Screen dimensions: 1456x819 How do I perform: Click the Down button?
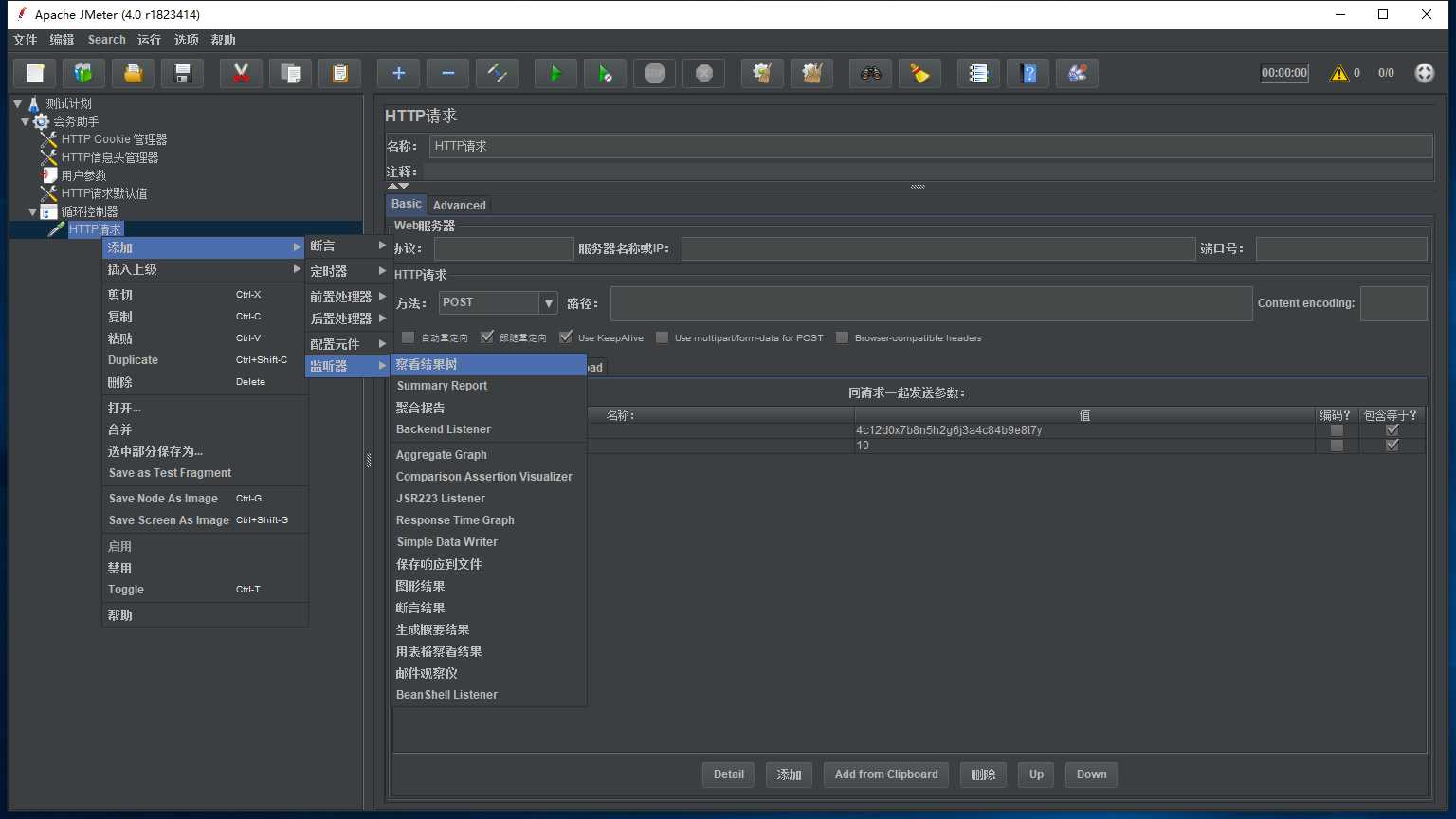(x=1091, y=774)
